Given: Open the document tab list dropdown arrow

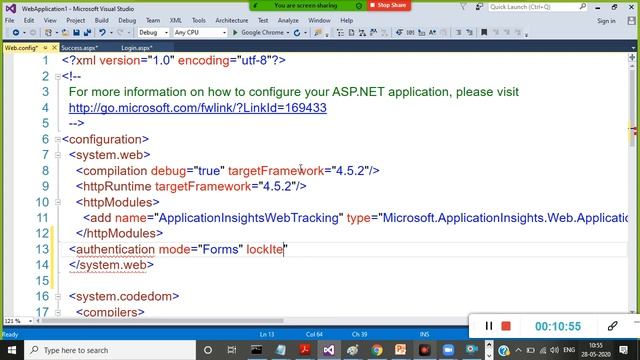Looking at the screenshot, I should point(633,48).
